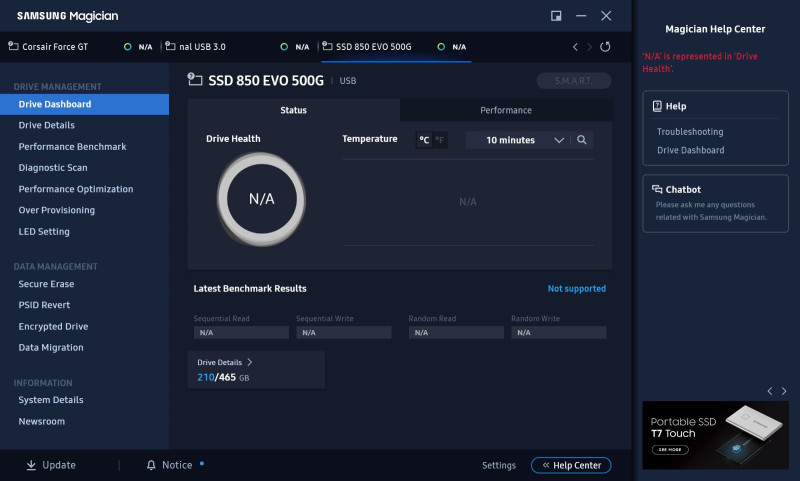Click the Chatbot speech bubble icon
800x481 pixels.
657,189
